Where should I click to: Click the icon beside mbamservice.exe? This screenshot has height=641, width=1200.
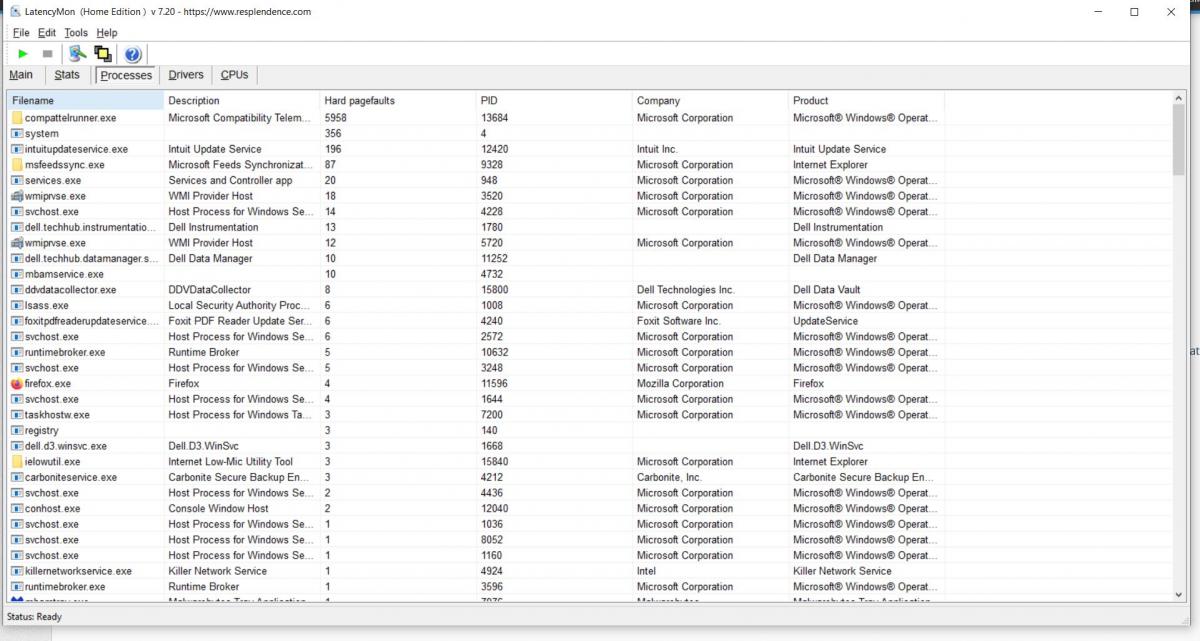(x=17, y=274)
